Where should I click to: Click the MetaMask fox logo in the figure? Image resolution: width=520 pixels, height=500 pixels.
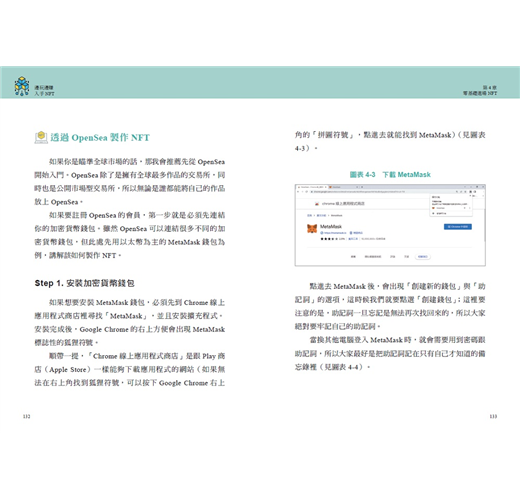click(312, 229)
